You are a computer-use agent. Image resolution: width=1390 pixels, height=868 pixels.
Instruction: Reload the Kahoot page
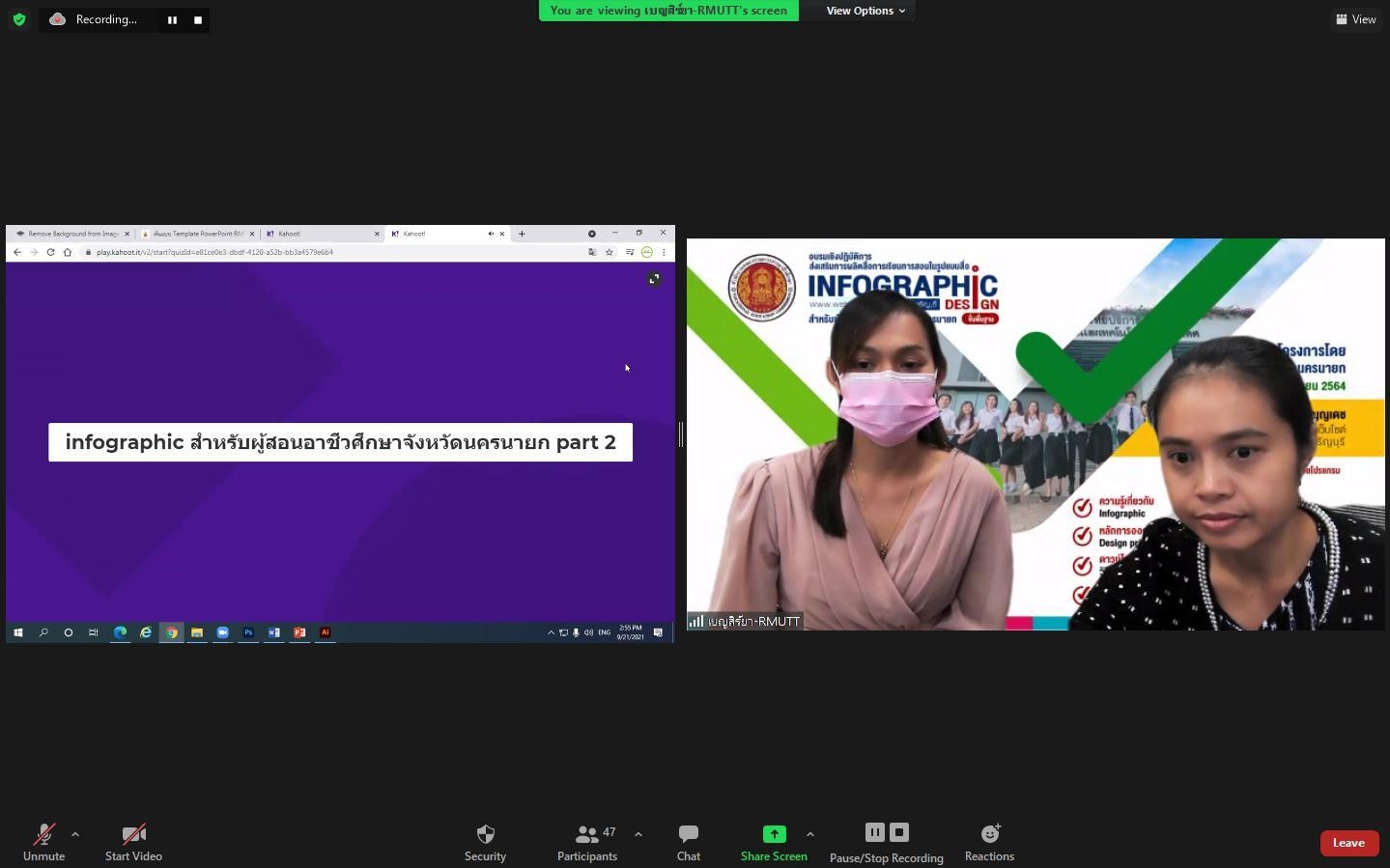click(x=50, y=252)
